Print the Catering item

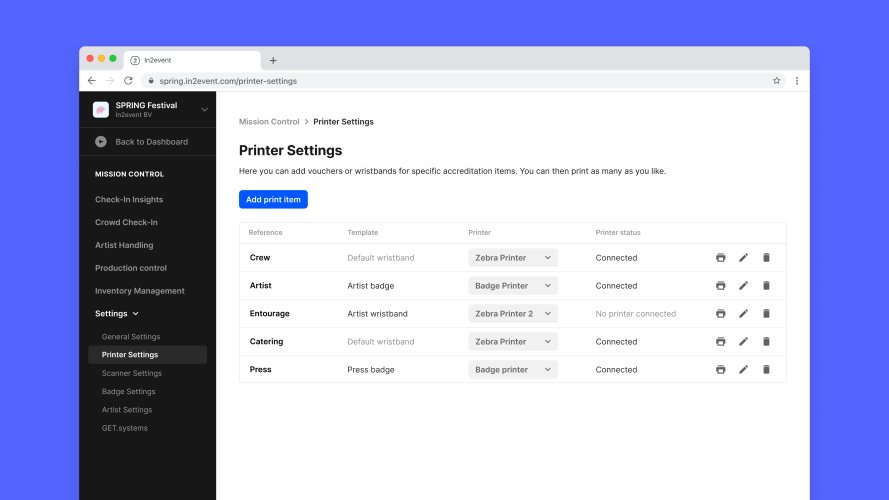point(721,341)
